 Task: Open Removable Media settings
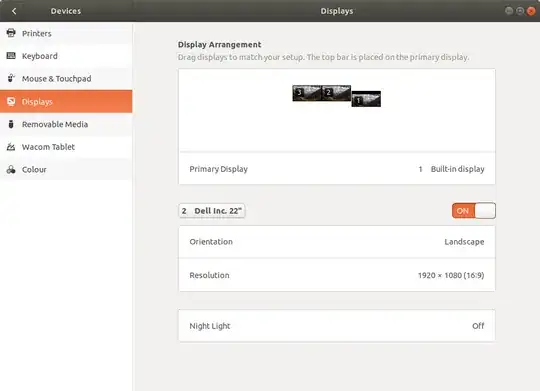pos(66,124)
